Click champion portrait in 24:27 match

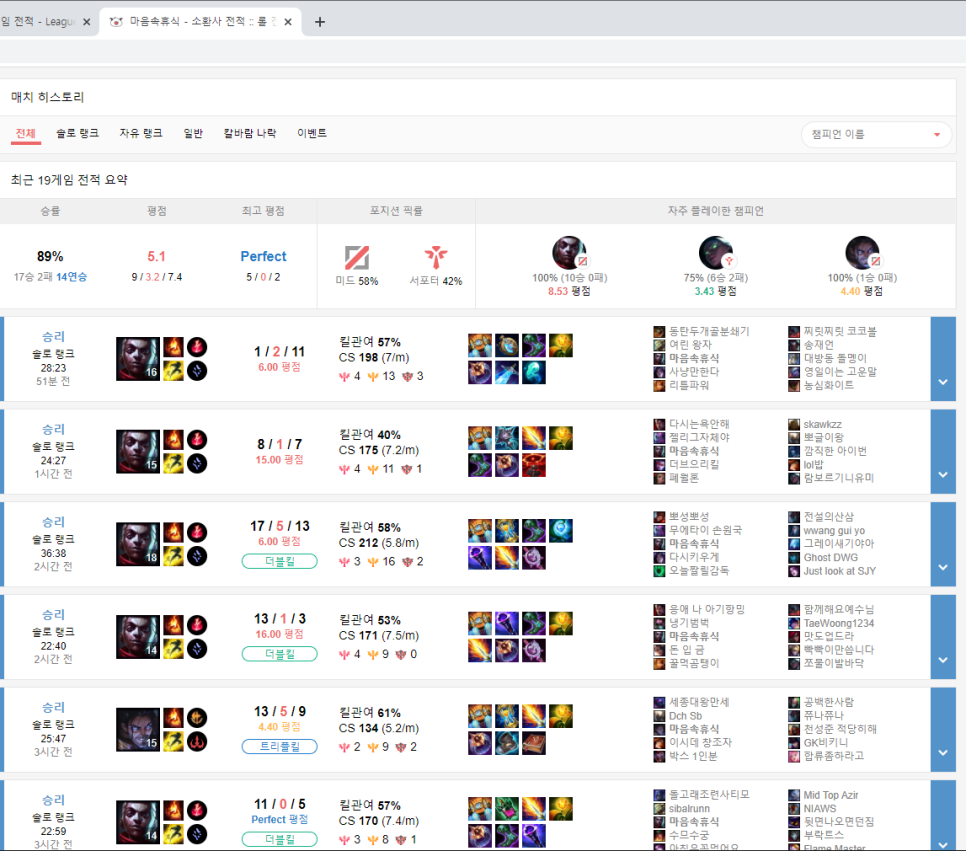138,452
